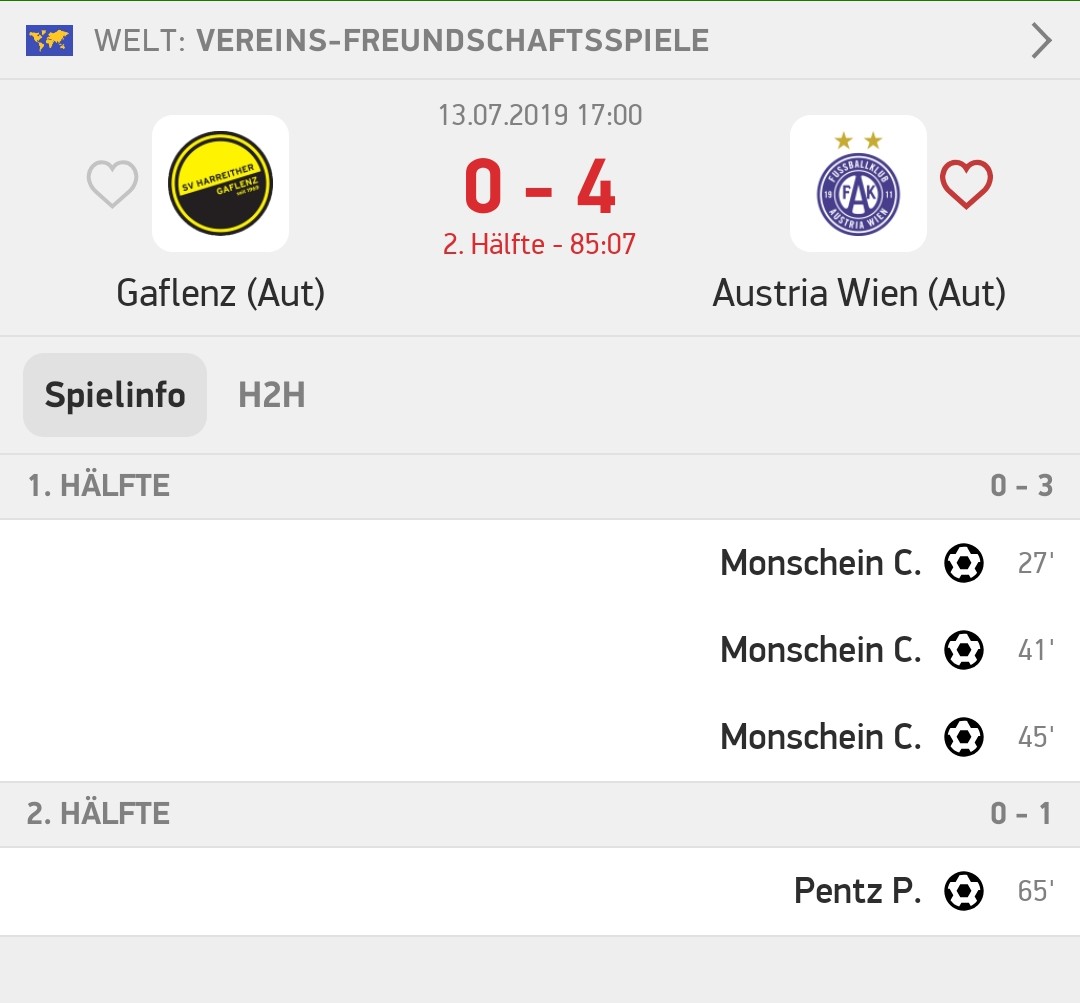Image resolution: width=1080 pixels, height=1003 pixels.
Task: Expand the Vereins-Freundschaftsspiele league chevron
Action: (x=1041, y=41)
